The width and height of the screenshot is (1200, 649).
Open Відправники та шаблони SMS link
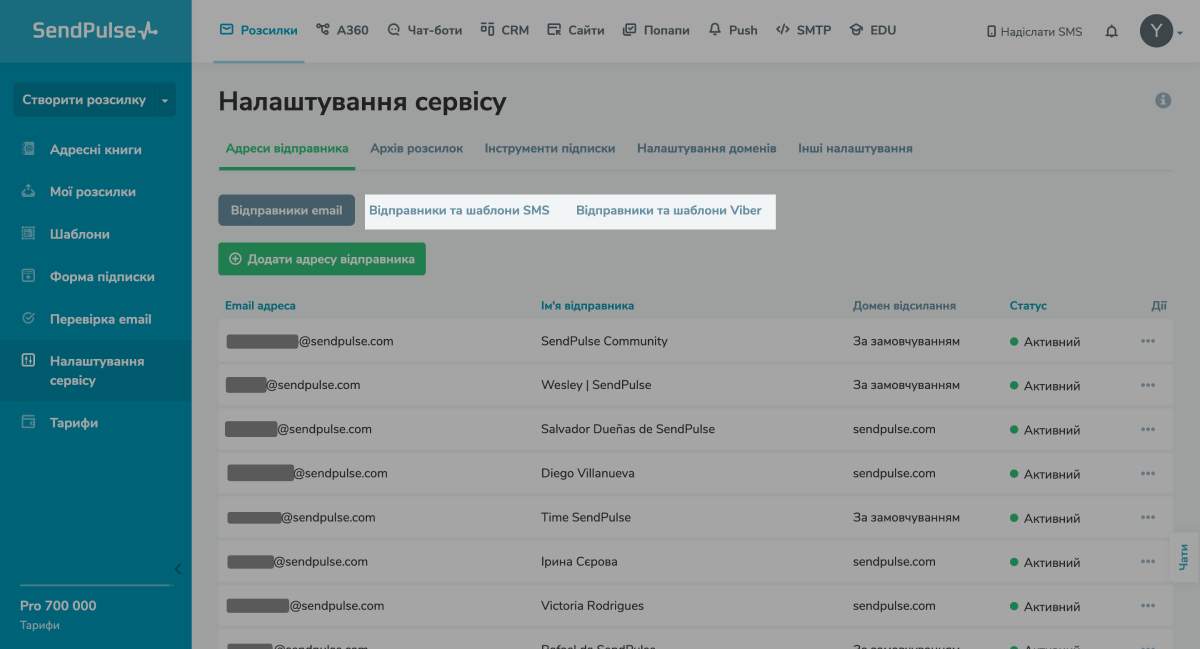pyautogui.click(x=459, y=211)
